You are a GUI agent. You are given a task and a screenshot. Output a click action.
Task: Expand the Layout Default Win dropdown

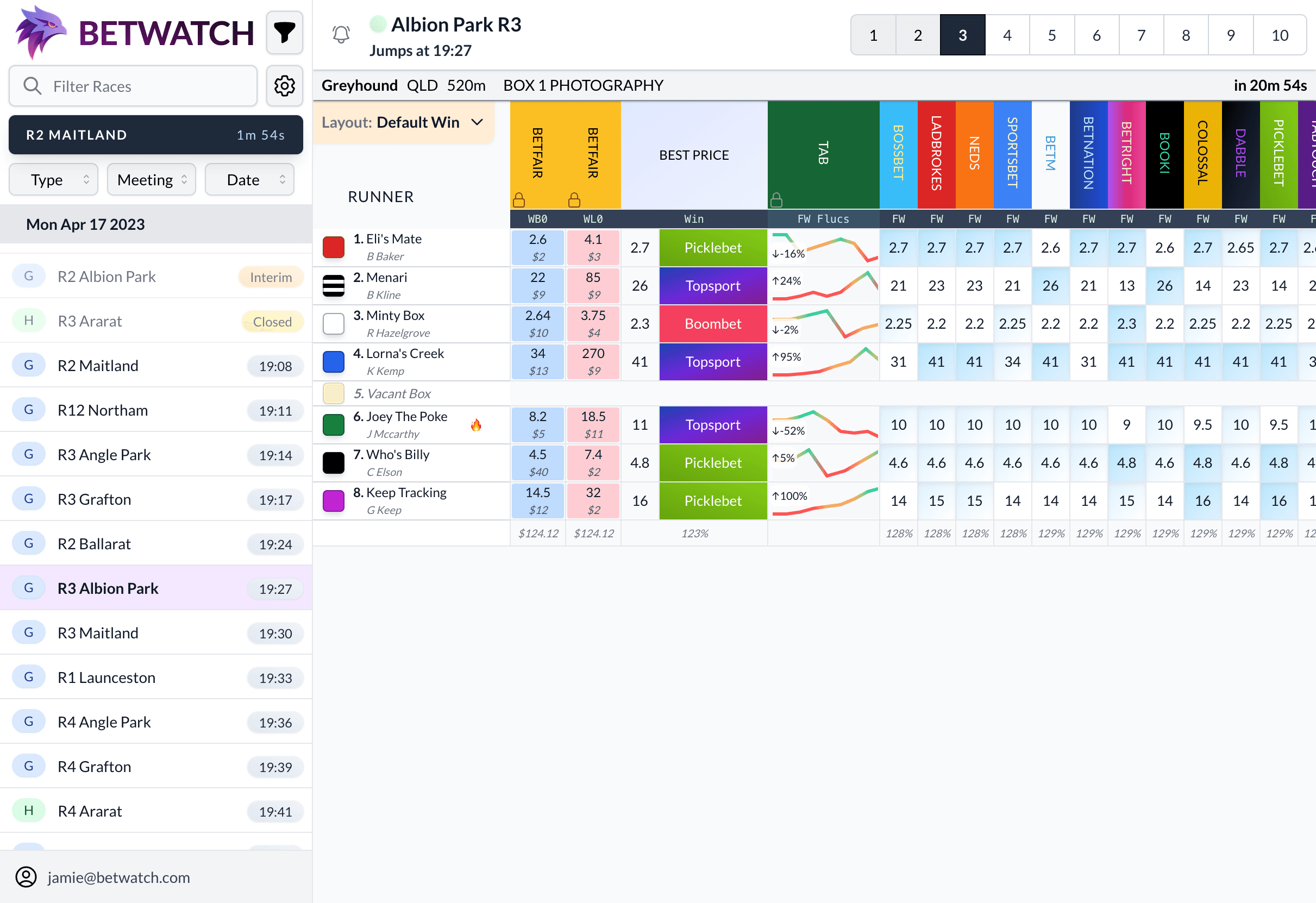click(x=403, y=122)
